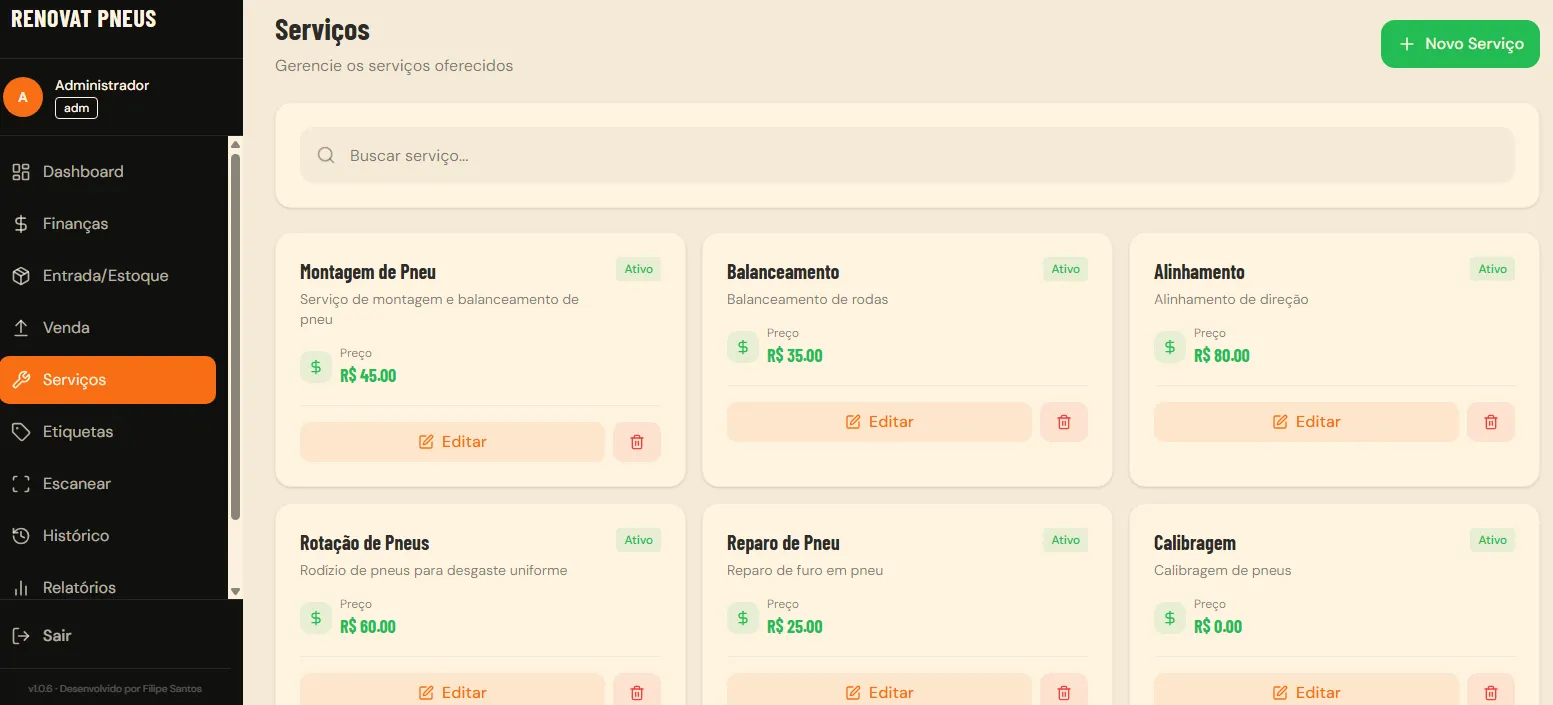Delete the Montagem de Pneu service

[637, 442]
